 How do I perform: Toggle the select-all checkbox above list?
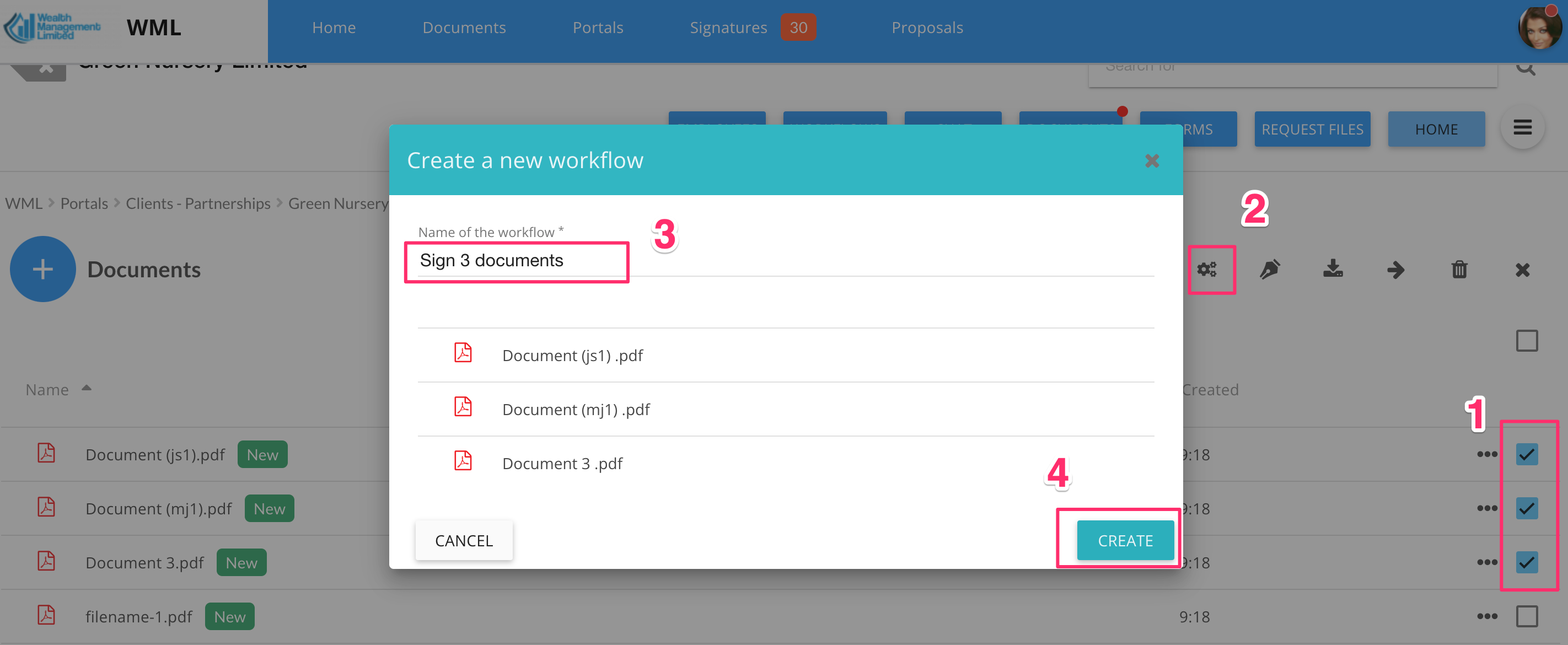[1526, 341]
